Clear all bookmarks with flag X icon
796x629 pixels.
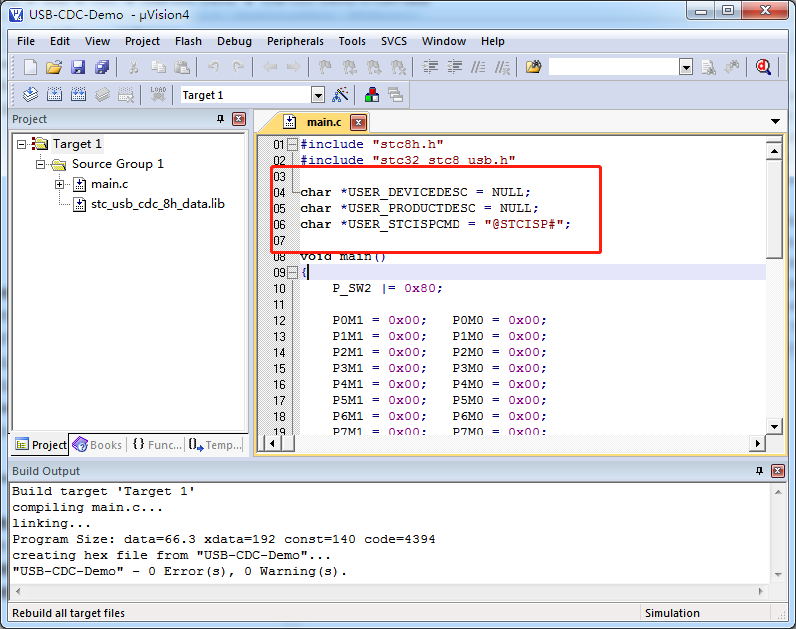click(x=399, y=67)
